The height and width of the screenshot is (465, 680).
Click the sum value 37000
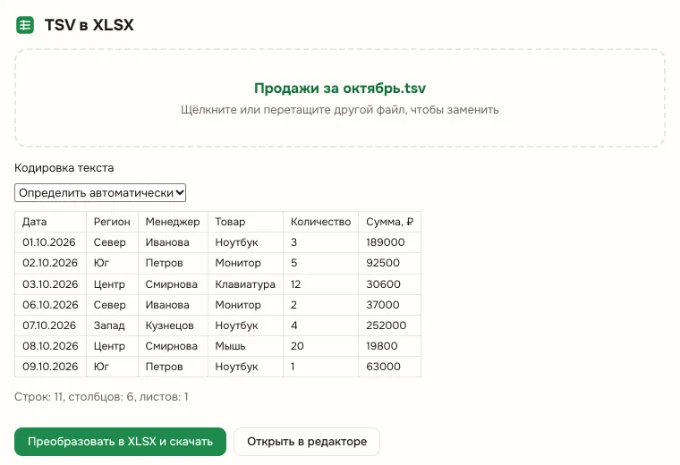tap(390, 305)
